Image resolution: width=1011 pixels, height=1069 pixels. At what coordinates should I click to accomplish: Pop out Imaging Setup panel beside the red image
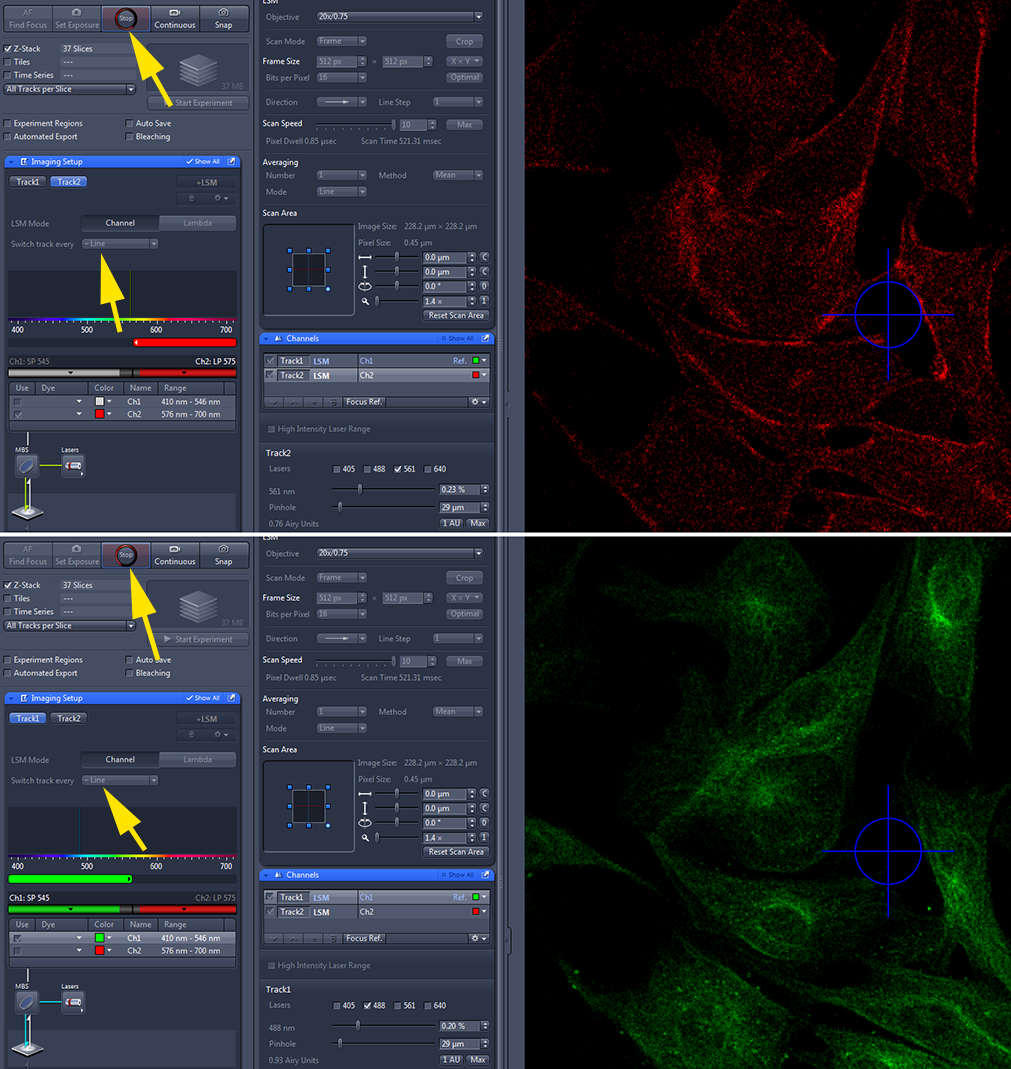232,162
